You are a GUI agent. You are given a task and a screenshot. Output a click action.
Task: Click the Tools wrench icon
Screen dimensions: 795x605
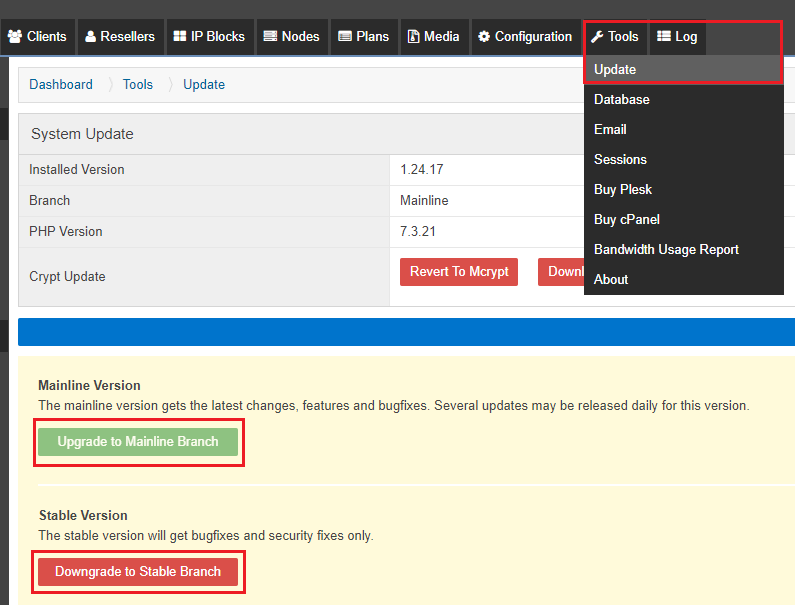(597, 37)
